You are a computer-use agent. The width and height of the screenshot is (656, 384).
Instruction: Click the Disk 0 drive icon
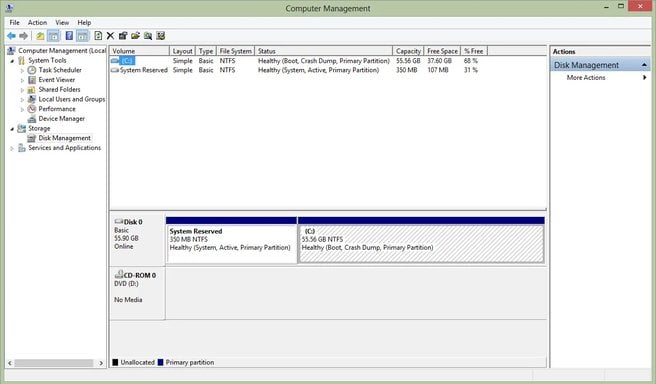119,221
